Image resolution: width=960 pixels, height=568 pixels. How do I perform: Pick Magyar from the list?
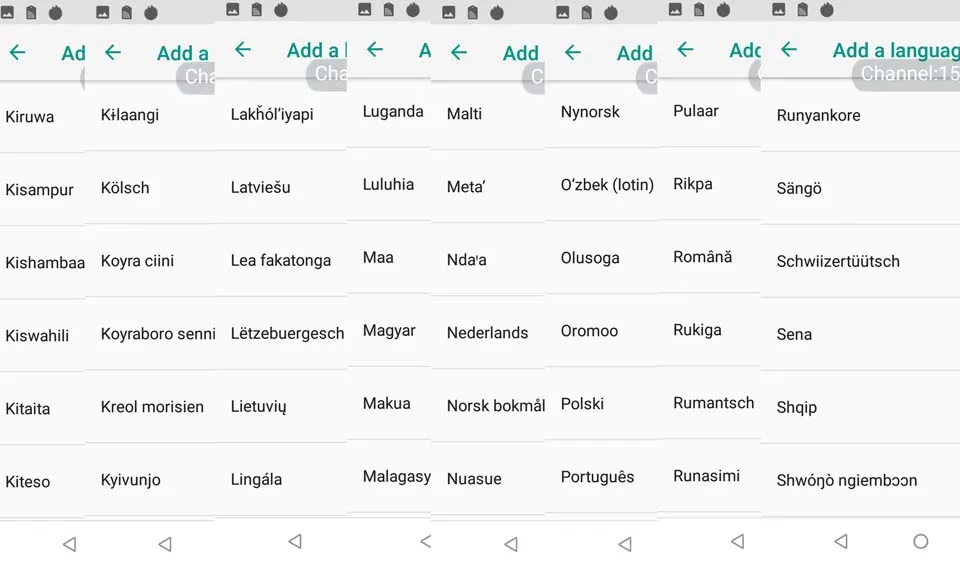(x=389, y=331)
